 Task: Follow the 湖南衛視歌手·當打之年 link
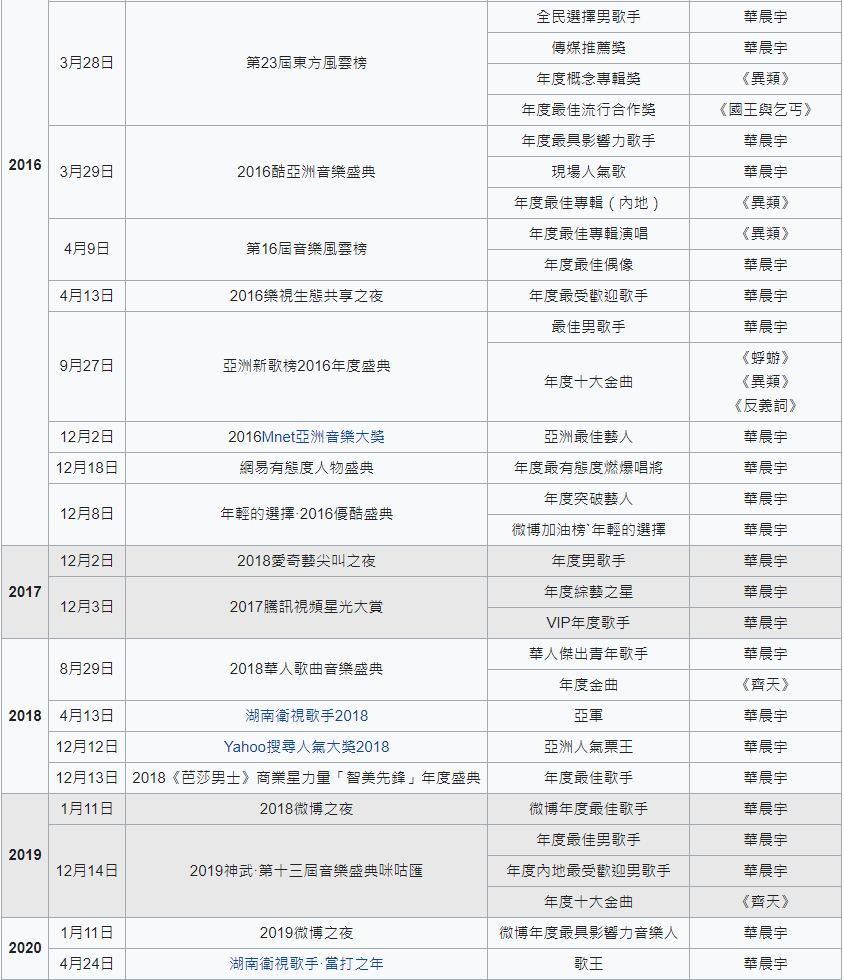[x=306, y=964]
